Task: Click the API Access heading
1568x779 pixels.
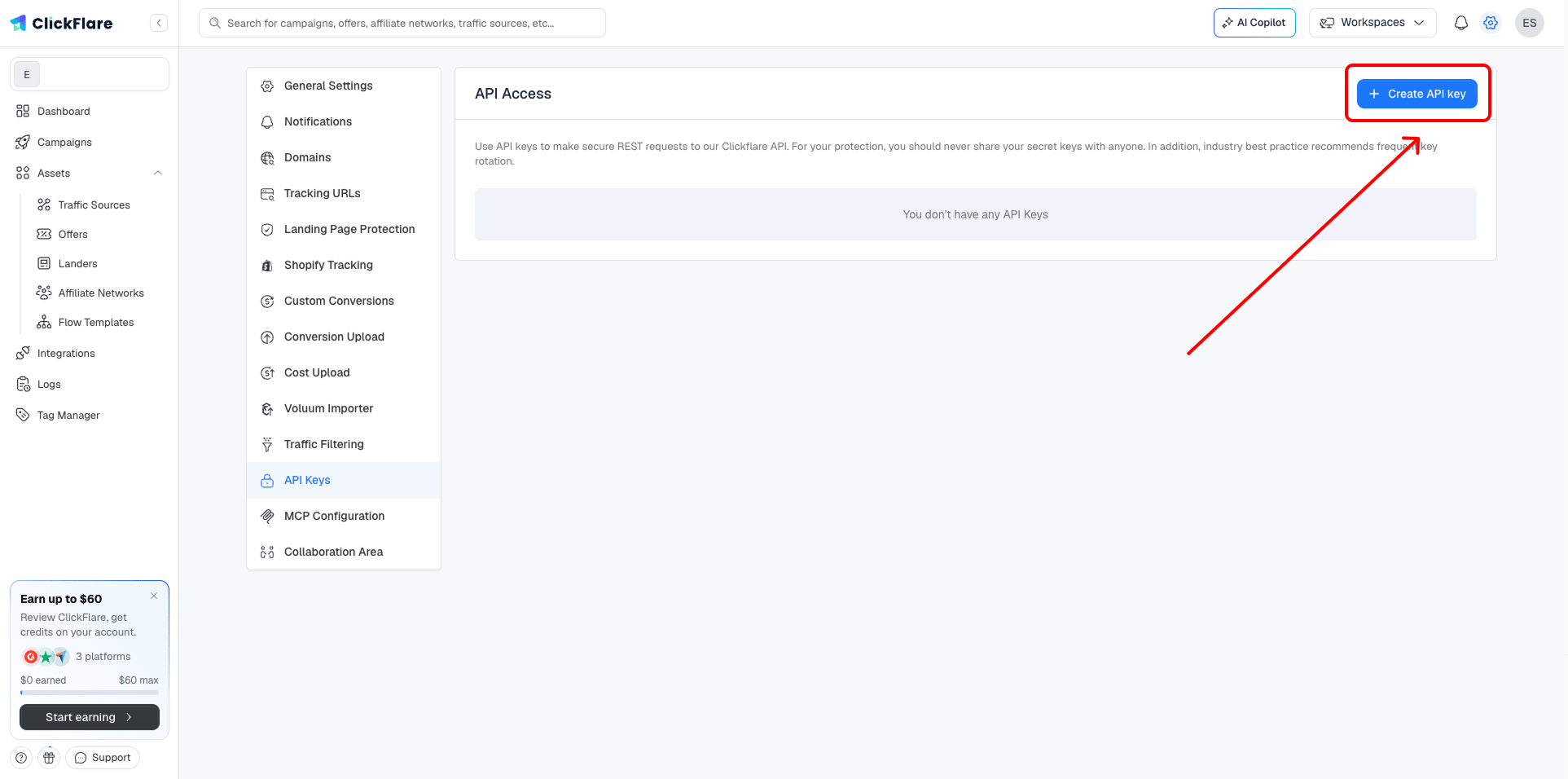Action: click(513, 94)
